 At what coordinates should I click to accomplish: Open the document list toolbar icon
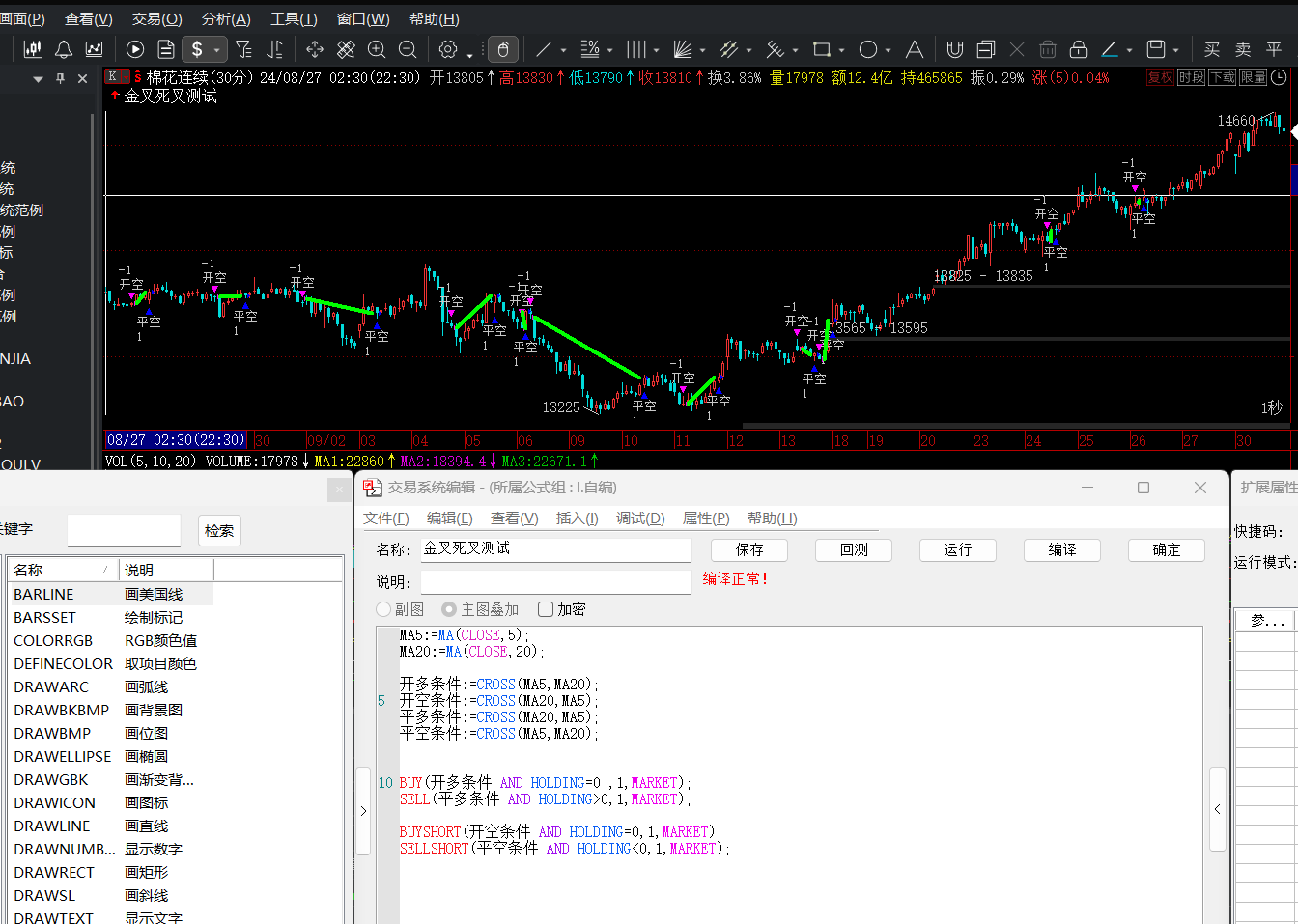point(166,49)
